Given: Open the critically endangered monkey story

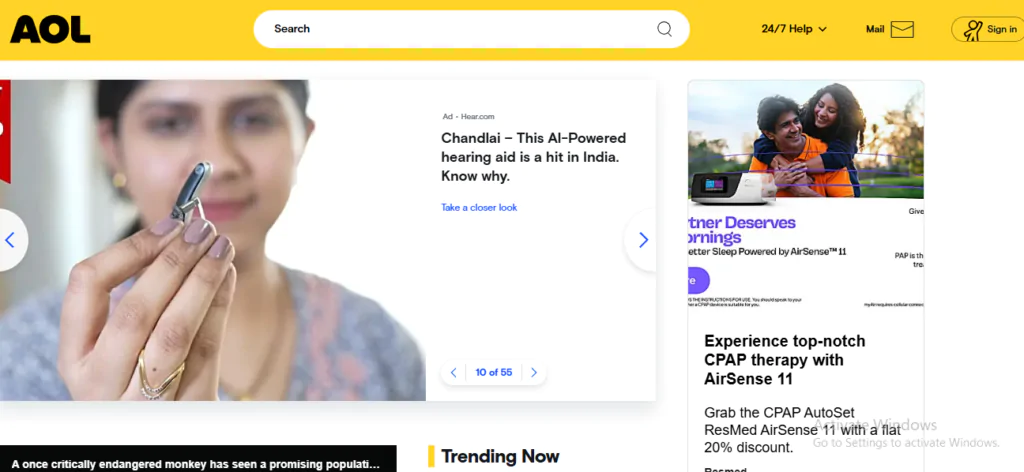Looking at the screenshot, I should (x=196, y=464).
